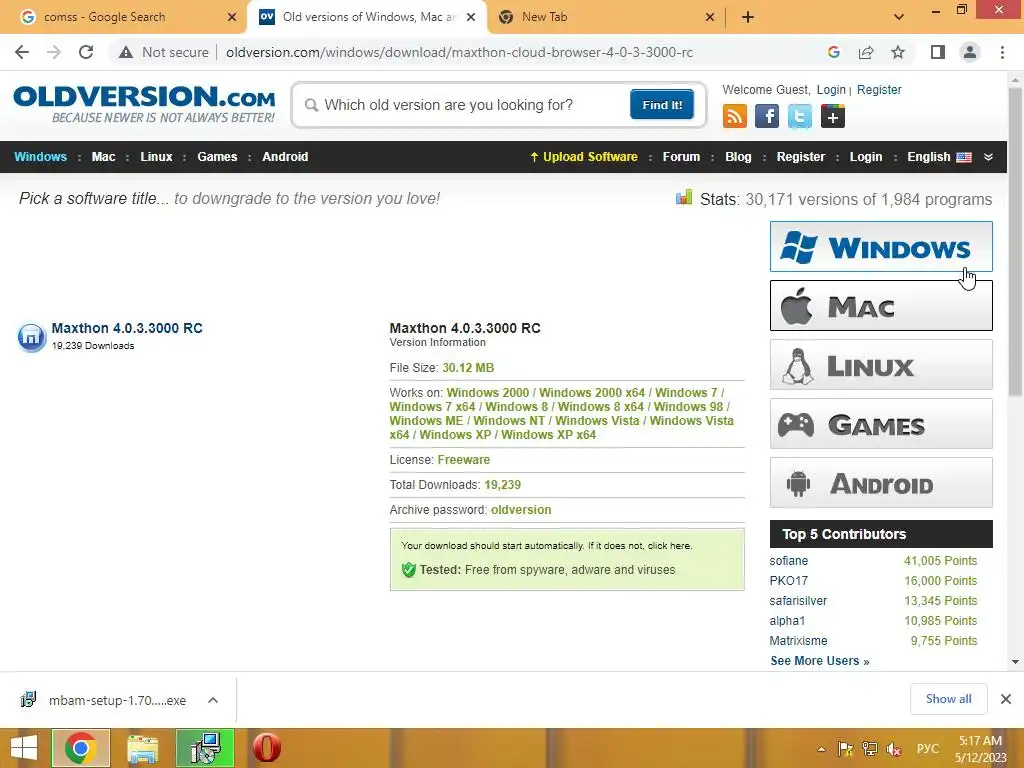1024x768 pixels.
Task: Click the muted volume tray icon
Action: pos(893,749)
